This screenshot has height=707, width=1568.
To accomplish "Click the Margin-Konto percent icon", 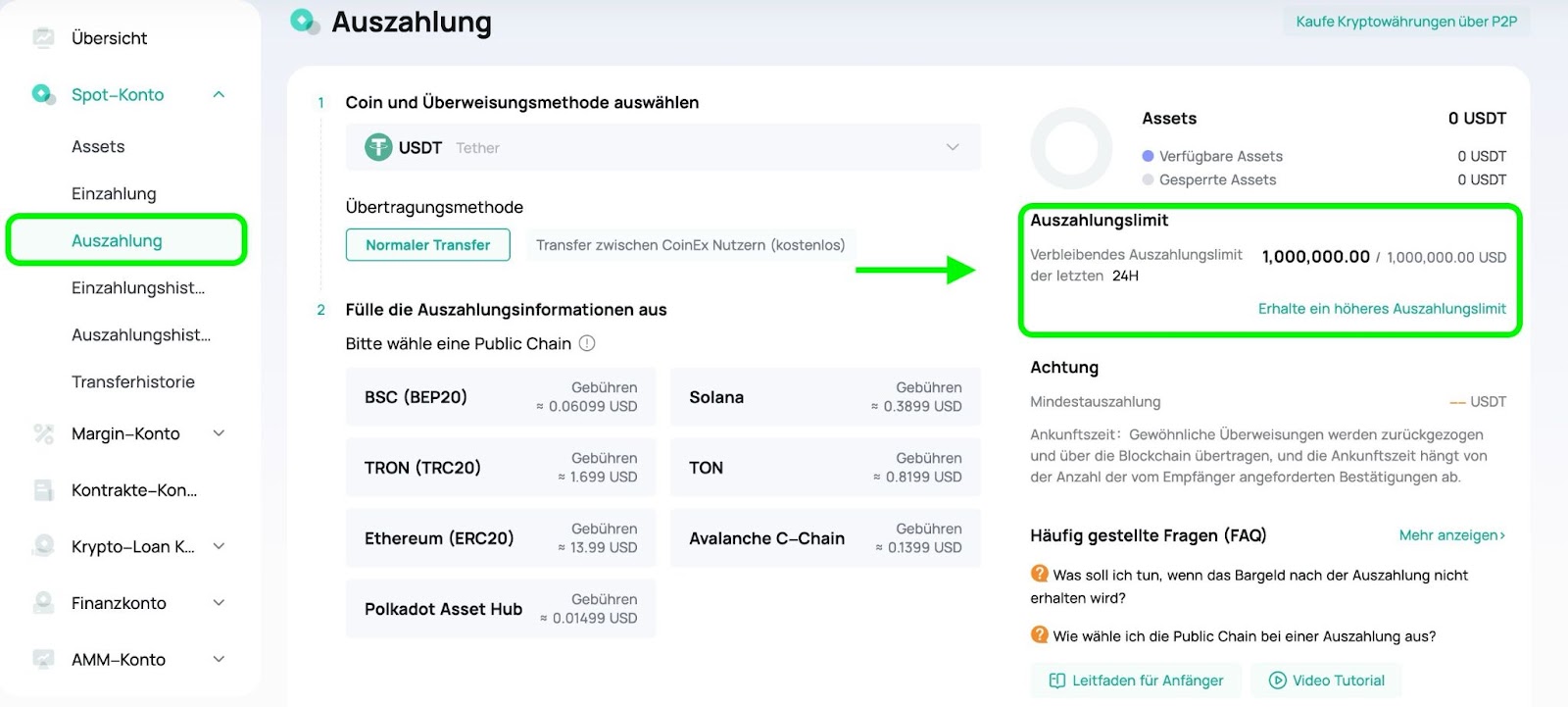I will [x=43, y=433].
